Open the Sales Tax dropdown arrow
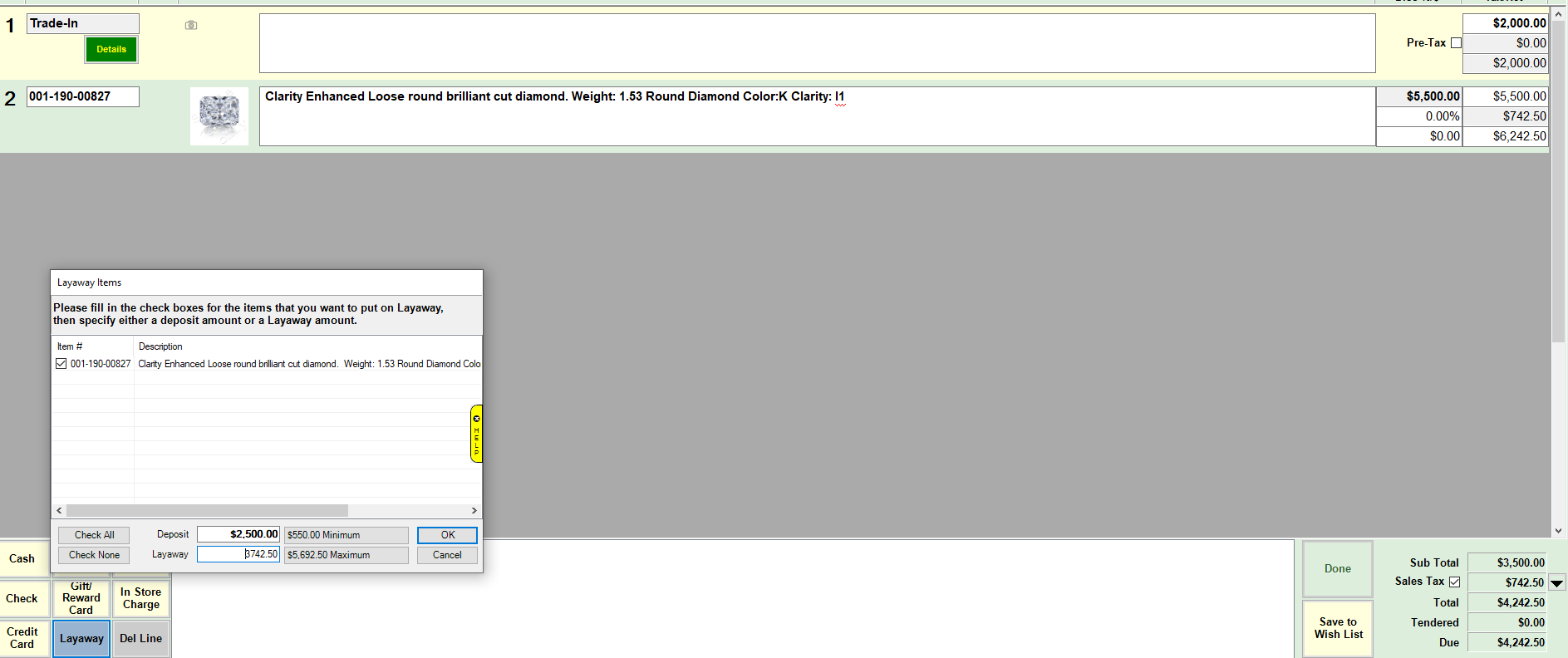1568x658 pixels. (x=1557, y=583)
